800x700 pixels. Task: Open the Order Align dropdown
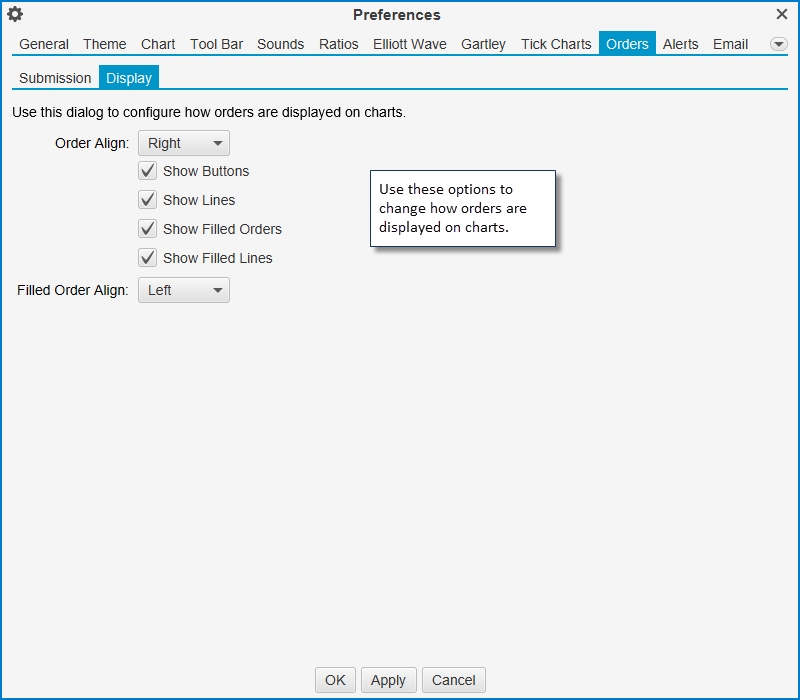coord(184,143)
